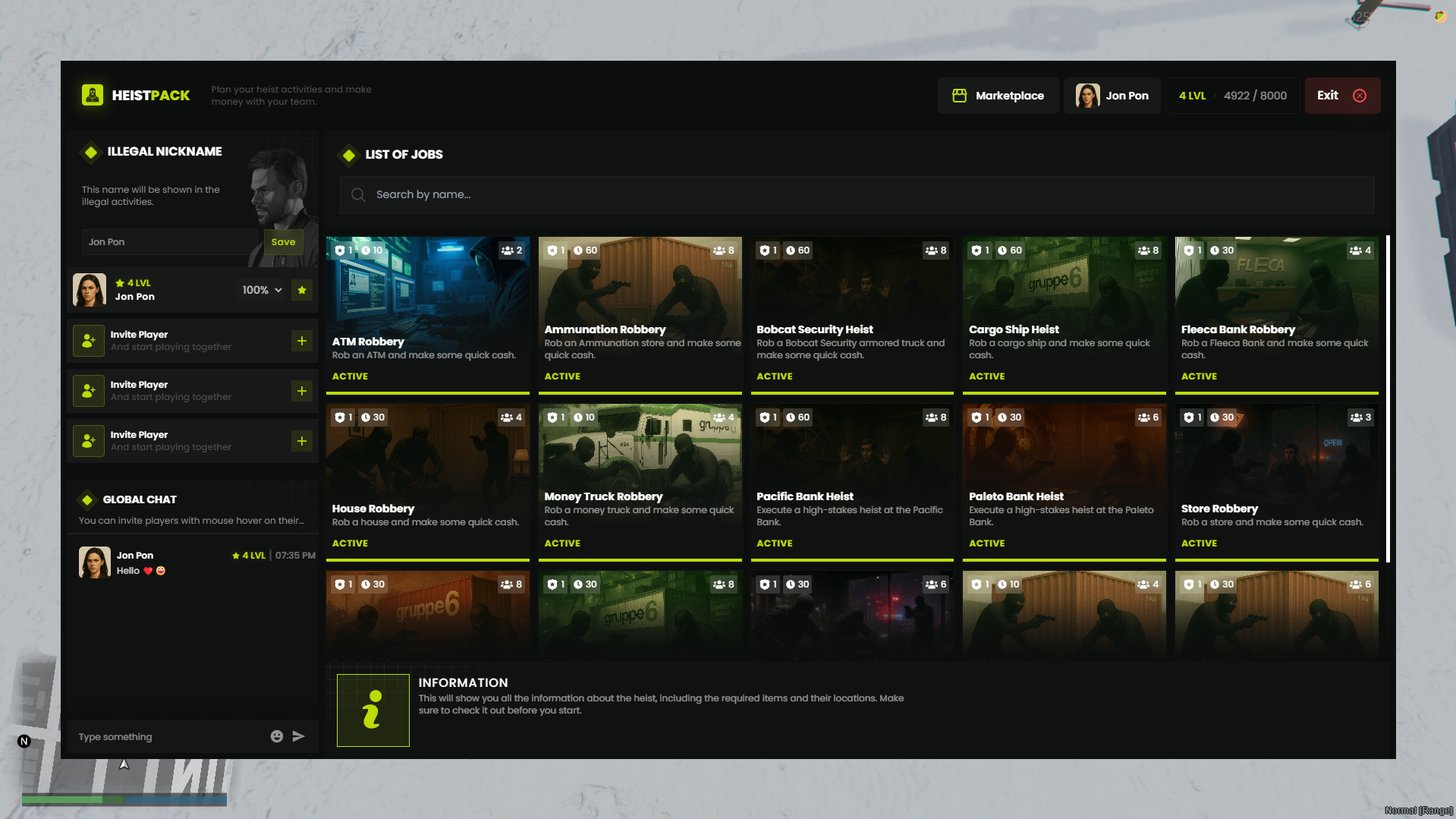Send the chat message with arrow icon

coord(299,736)
